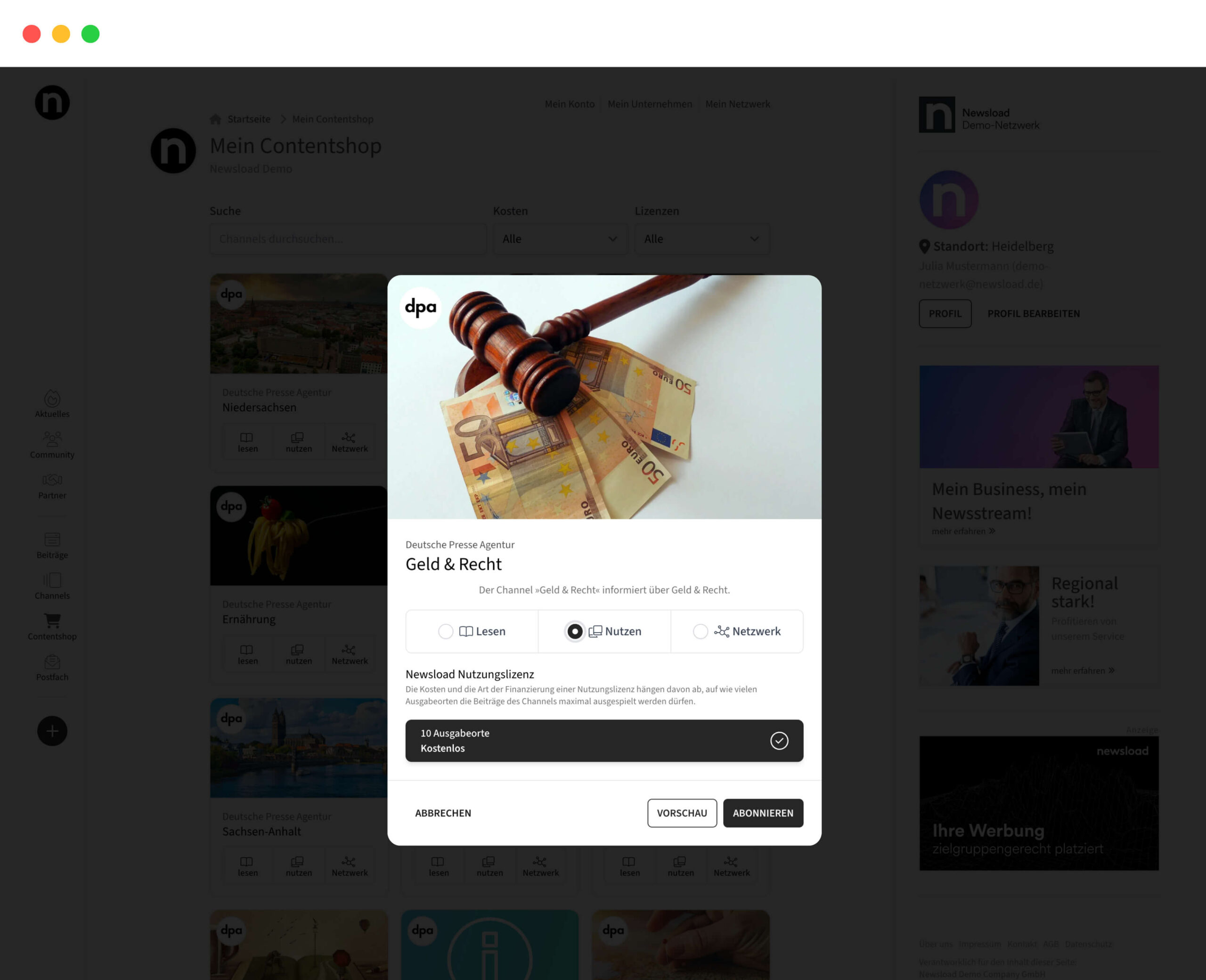Open Mein Konto menu item

coord(569,104)
